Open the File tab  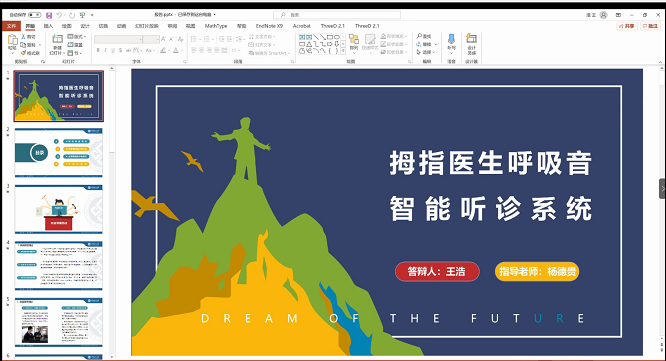tap(11, 26)
